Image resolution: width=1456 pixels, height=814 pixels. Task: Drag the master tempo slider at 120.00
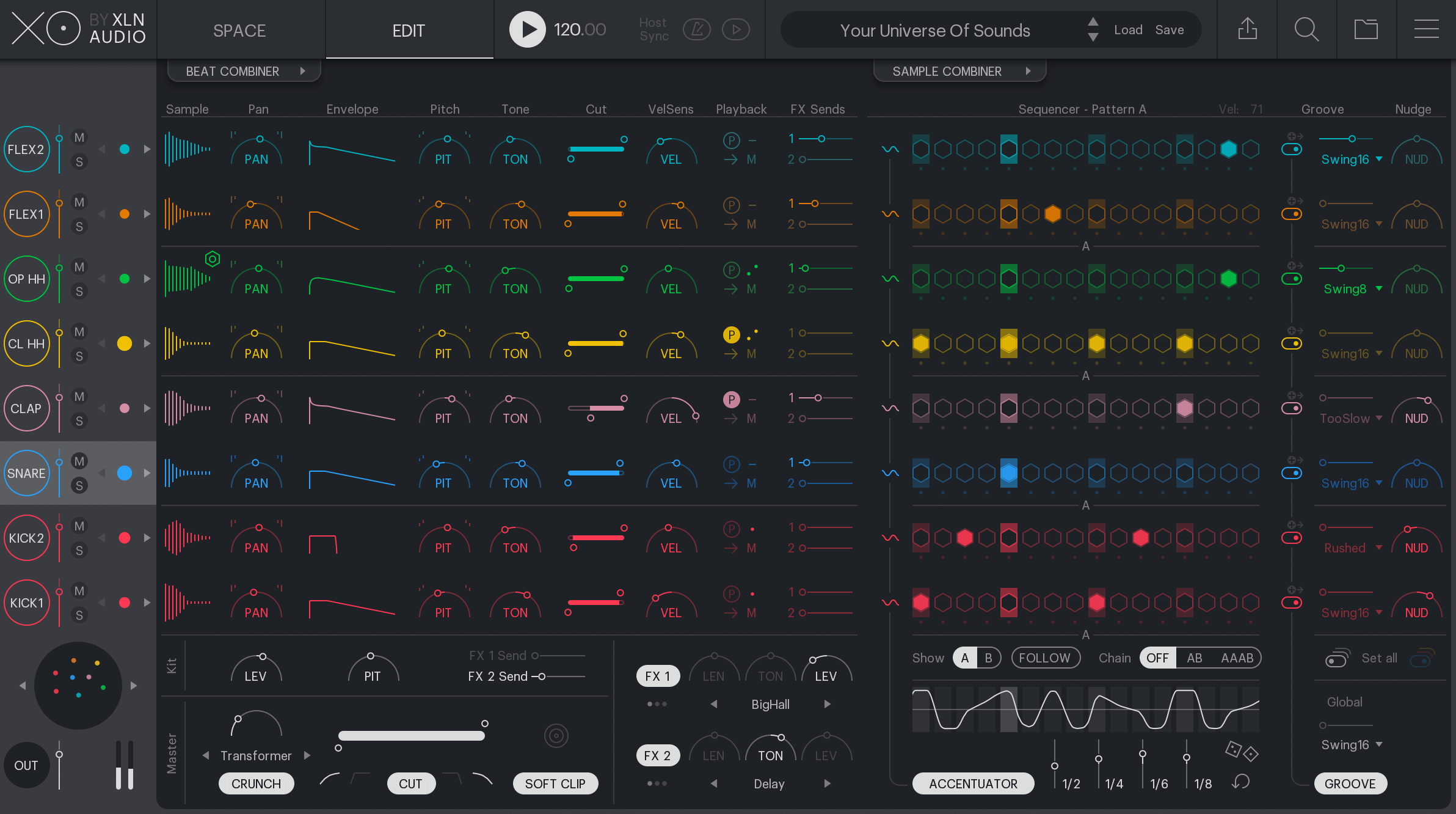tap(579, 29)
